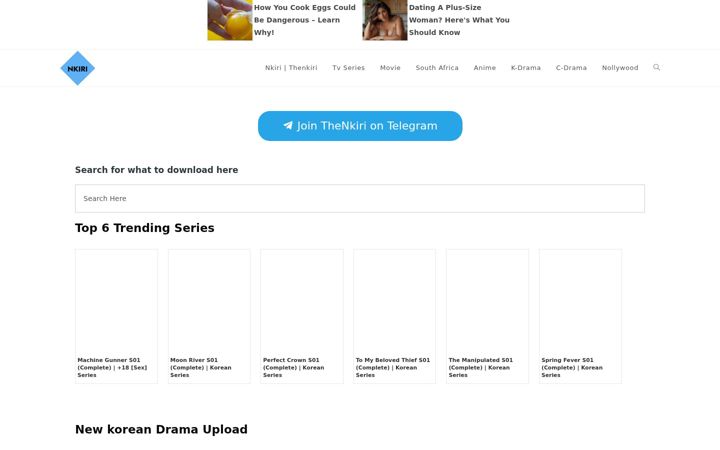Go to C-Drama menu item
This screenshot has width=720, height=450.
tap(571, 68)
